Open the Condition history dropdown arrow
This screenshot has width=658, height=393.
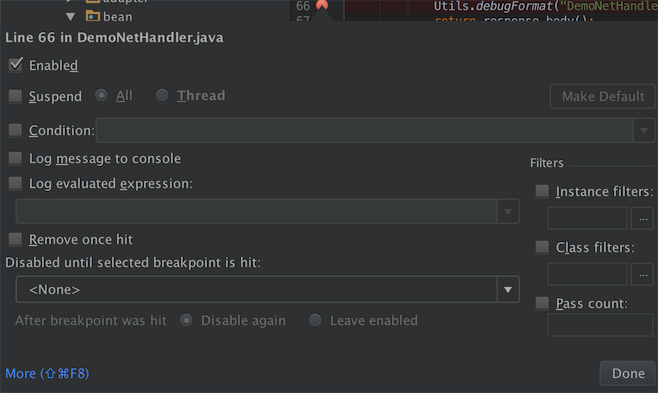point(644,130)
